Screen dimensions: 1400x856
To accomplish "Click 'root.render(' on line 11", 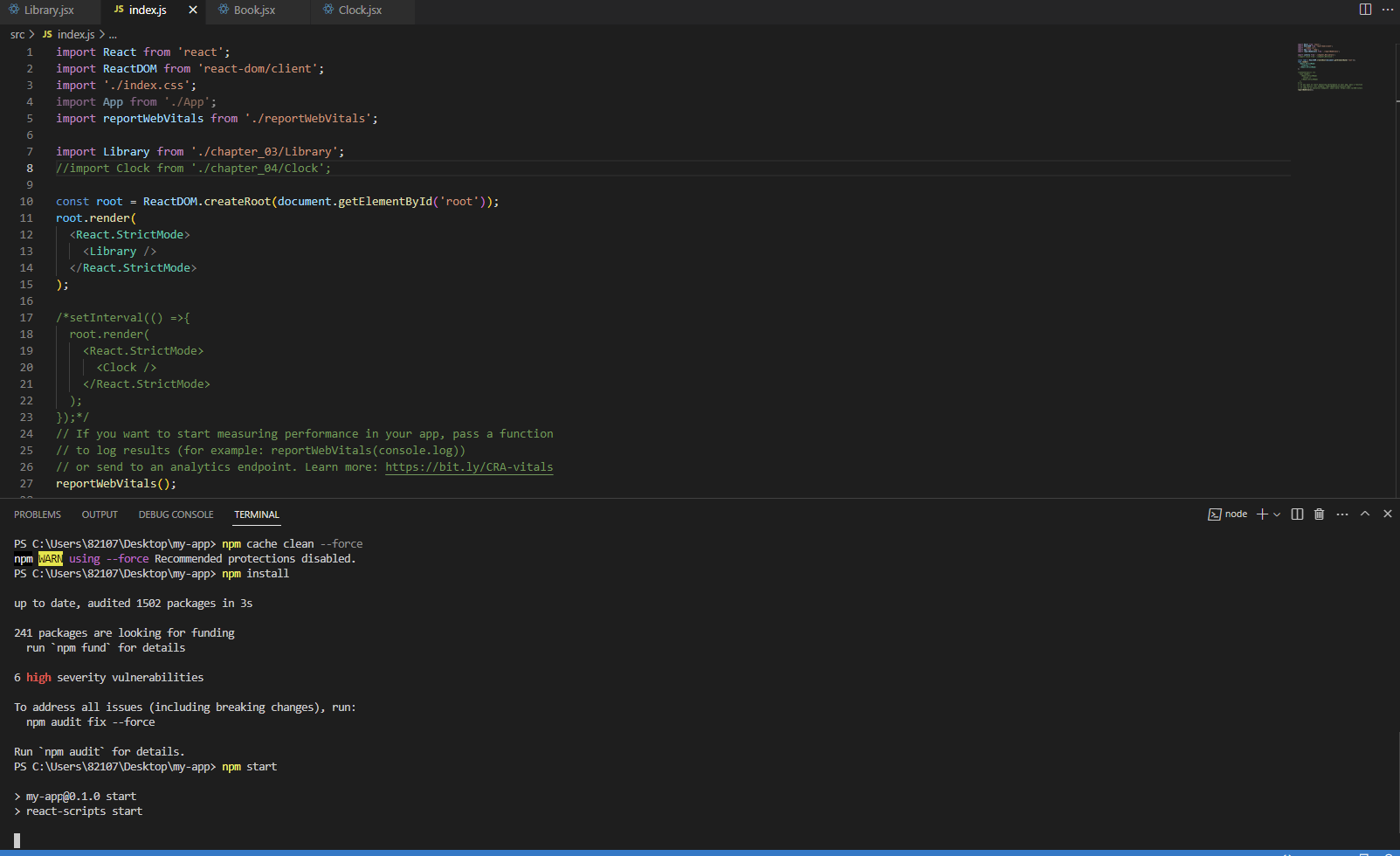I will click(x=96, y=217).
